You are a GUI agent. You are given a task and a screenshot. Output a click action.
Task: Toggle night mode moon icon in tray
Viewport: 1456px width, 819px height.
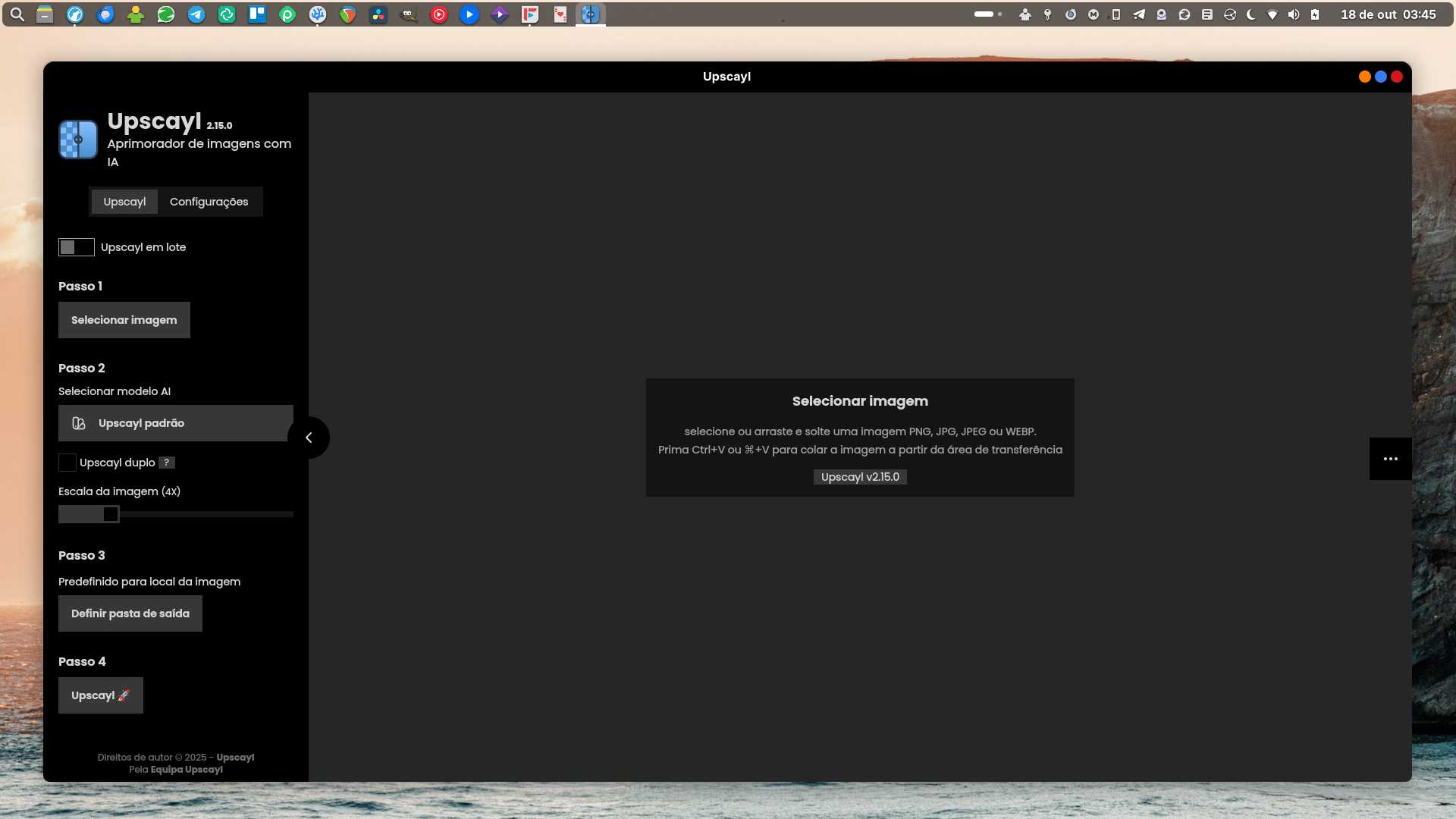1250,14
